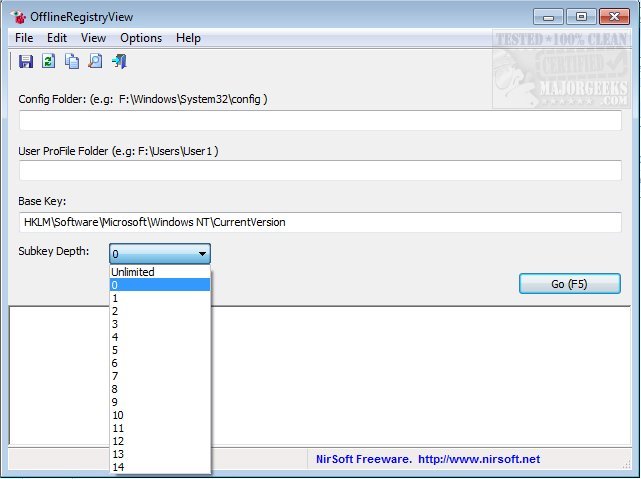Click the Base Key input field
This screenshot has height=479, width=641.
click(320, 222)
